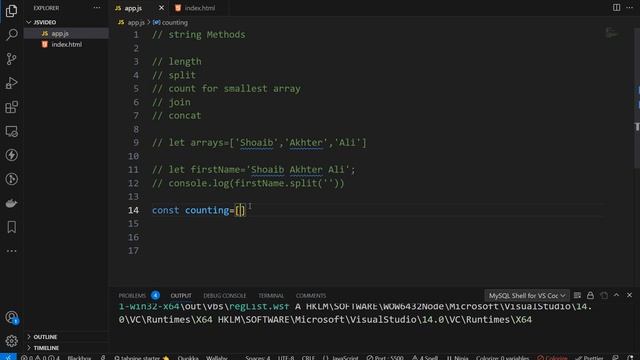Open the Output panel tab
This screenshot has height=360, width=640.
tap(181, 295)
